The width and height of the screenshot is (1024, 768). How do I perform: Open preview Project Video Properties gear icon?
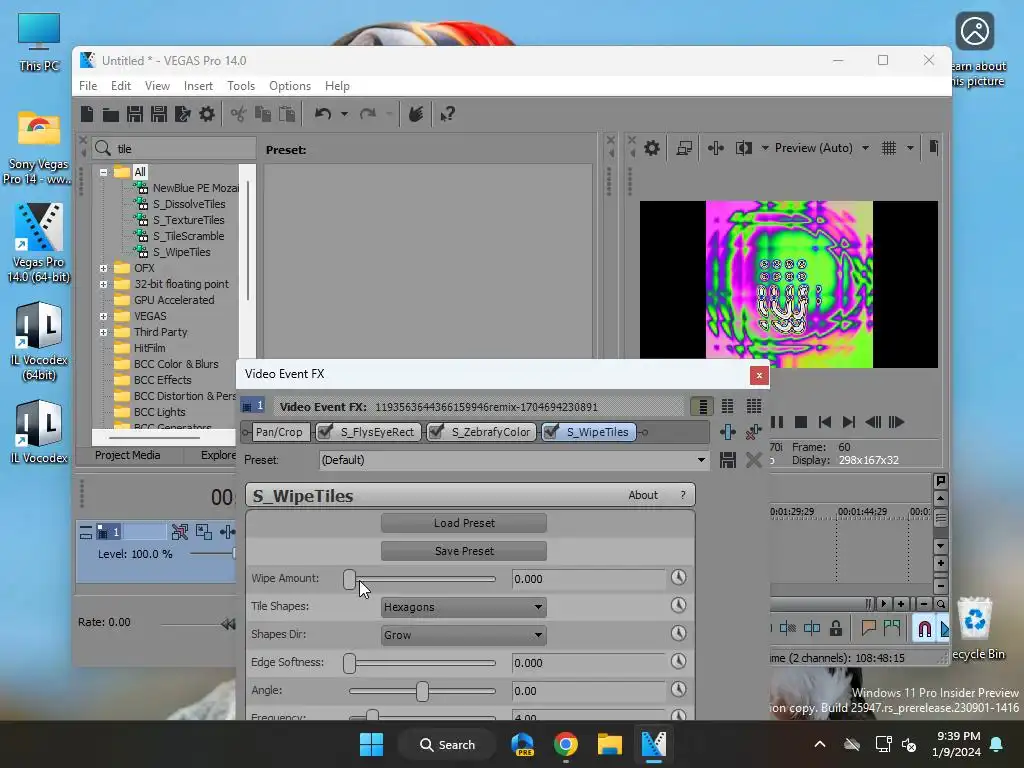pyautogui.click(x=652, y=148)
